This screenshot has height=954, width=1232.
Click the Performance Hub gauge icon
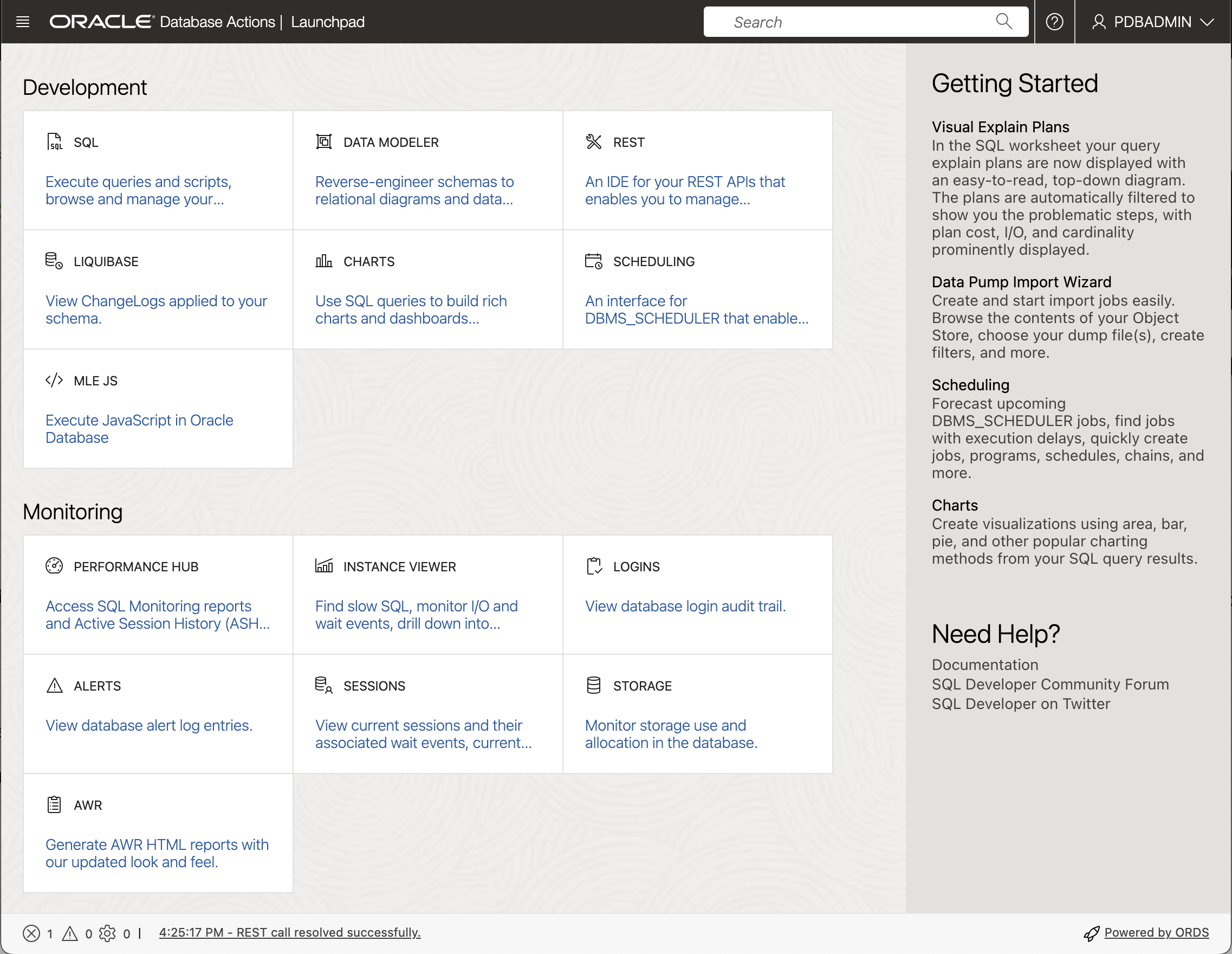click(x=54, y=566)
